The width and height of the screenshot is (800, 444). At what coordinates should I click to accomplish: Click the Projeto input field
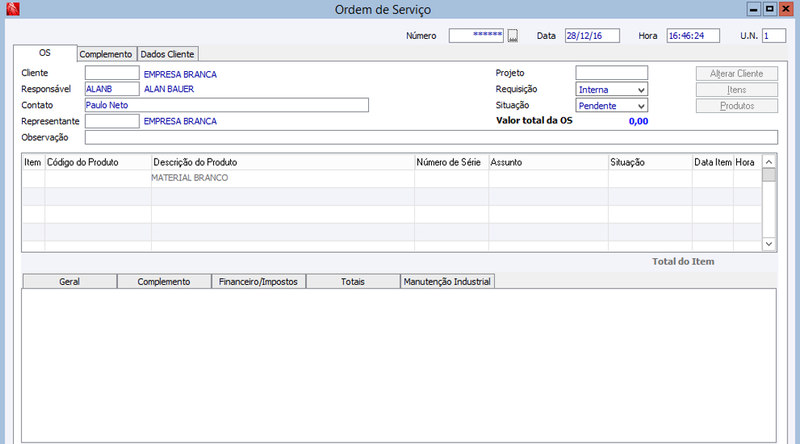point(612,73)
